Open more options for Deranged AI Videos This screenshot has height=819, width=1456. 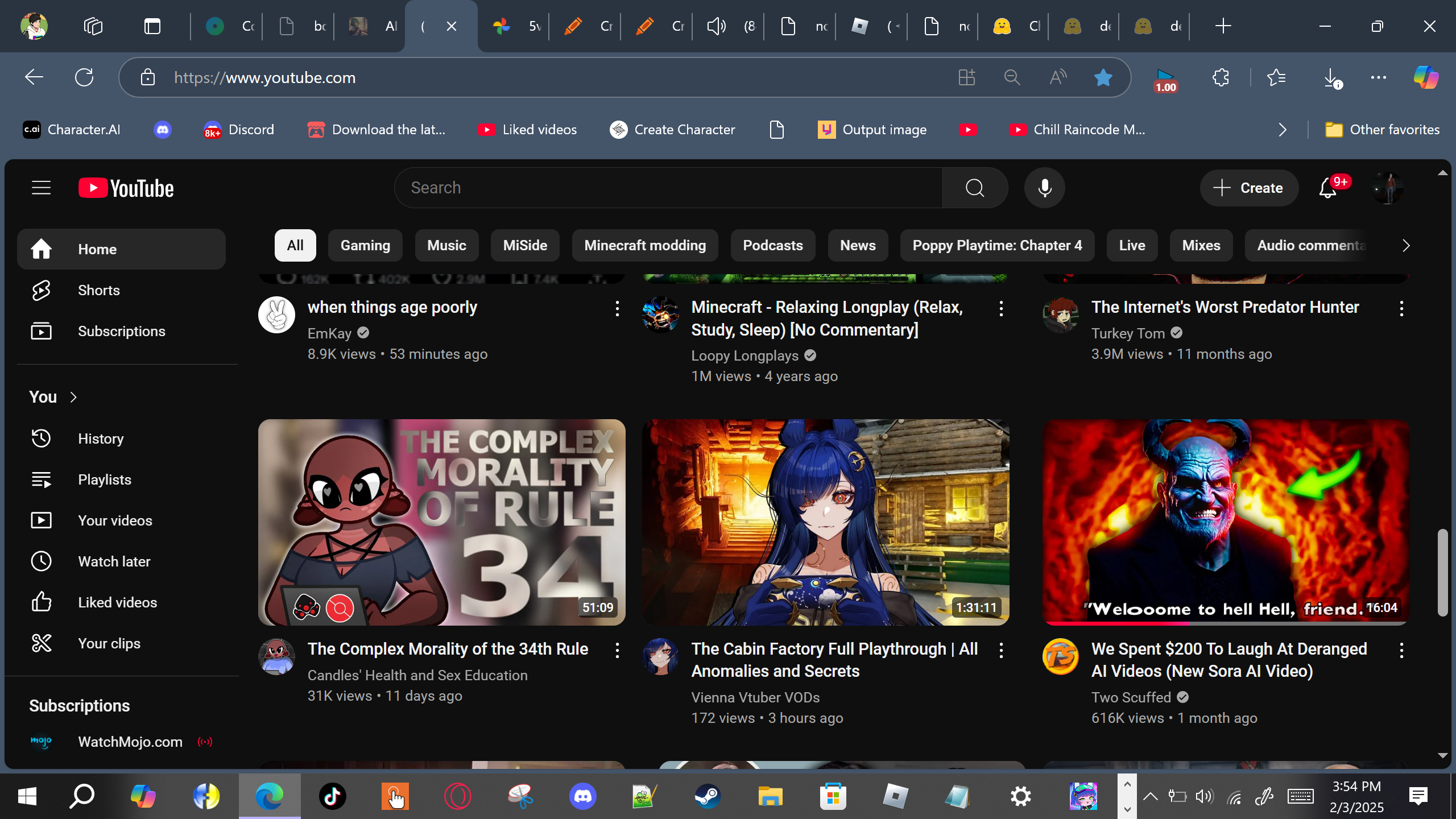pos(1401,651)
